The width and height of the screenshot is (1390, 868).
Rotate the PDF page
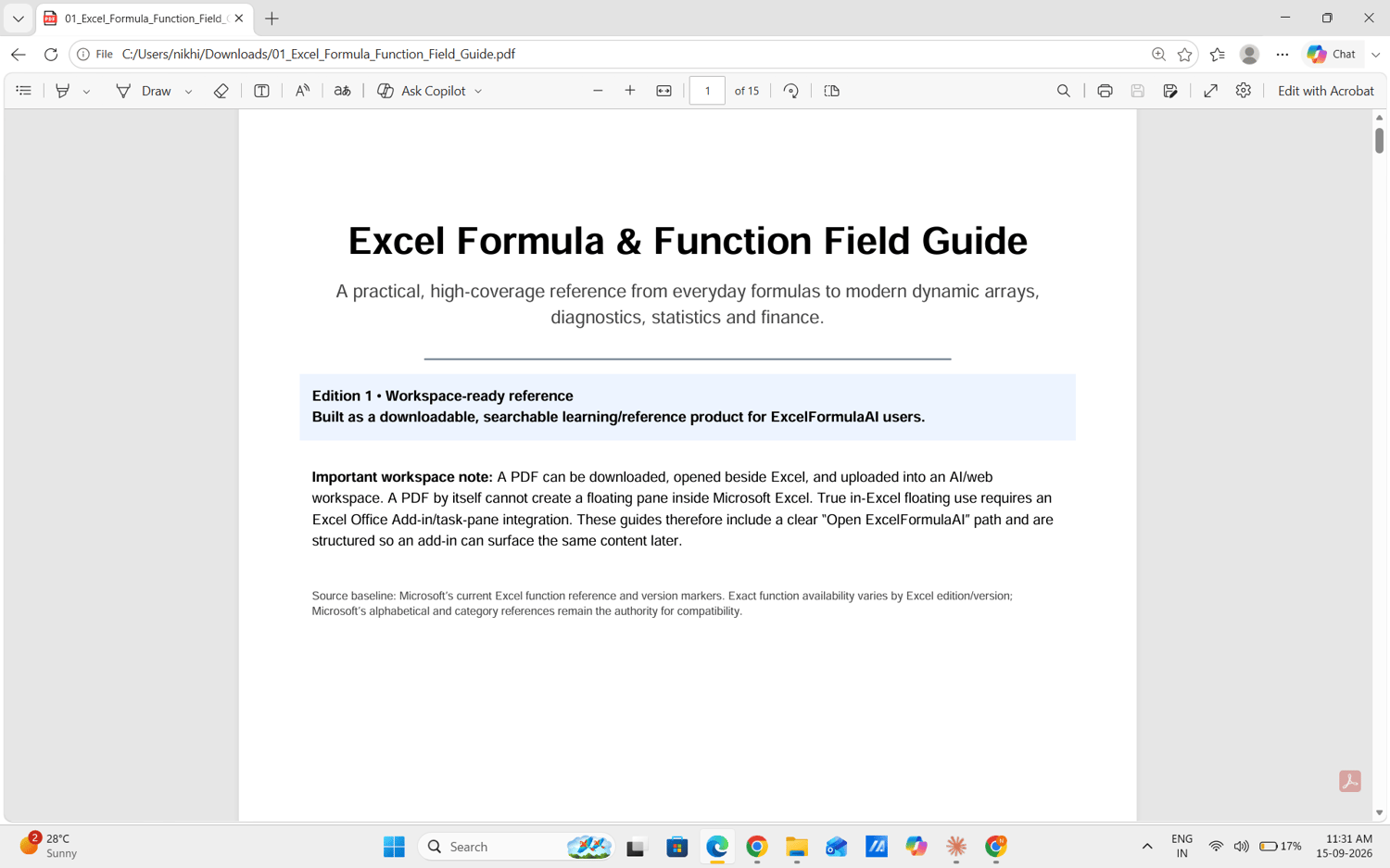(x=790, y=91)
